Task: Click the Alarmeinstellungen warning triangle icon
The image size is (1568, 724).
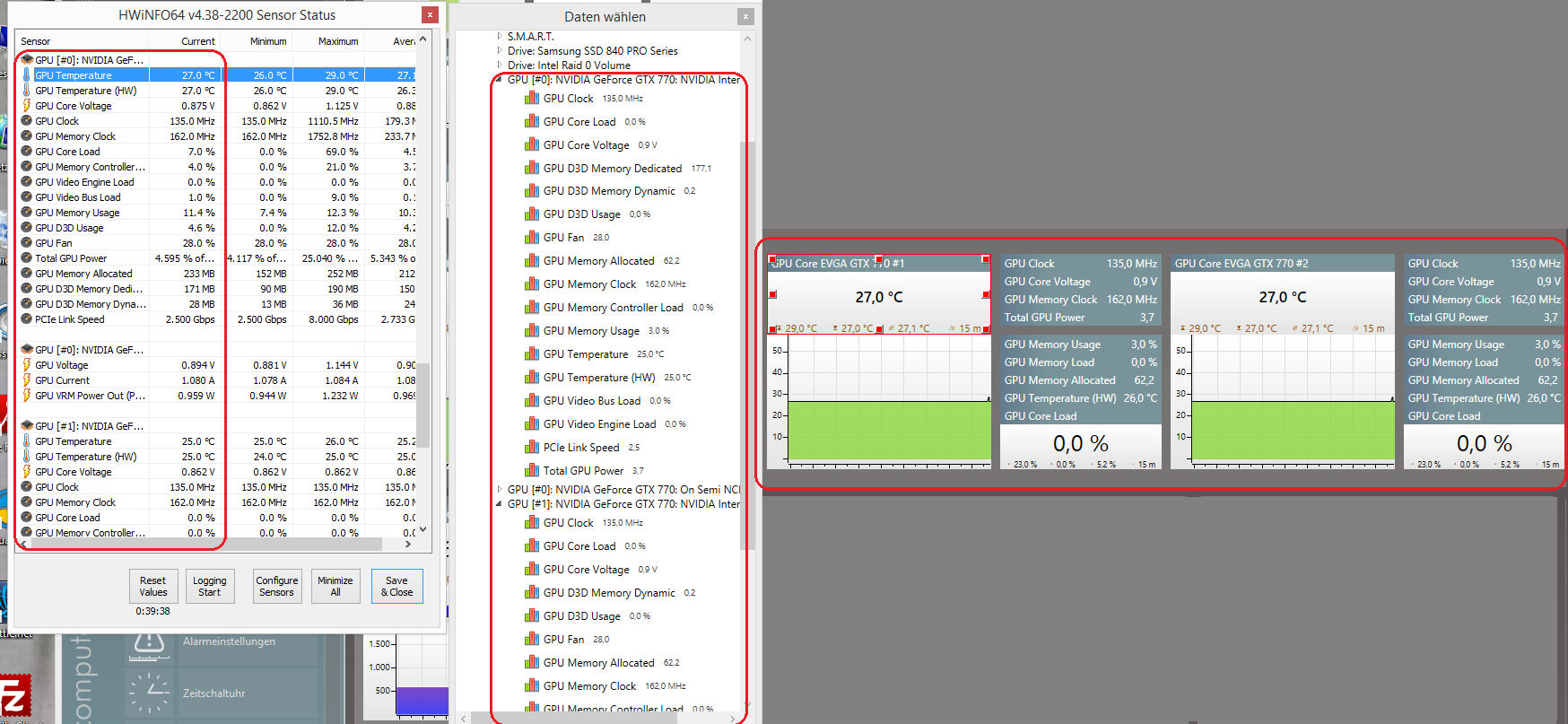Action: (149, 641)
